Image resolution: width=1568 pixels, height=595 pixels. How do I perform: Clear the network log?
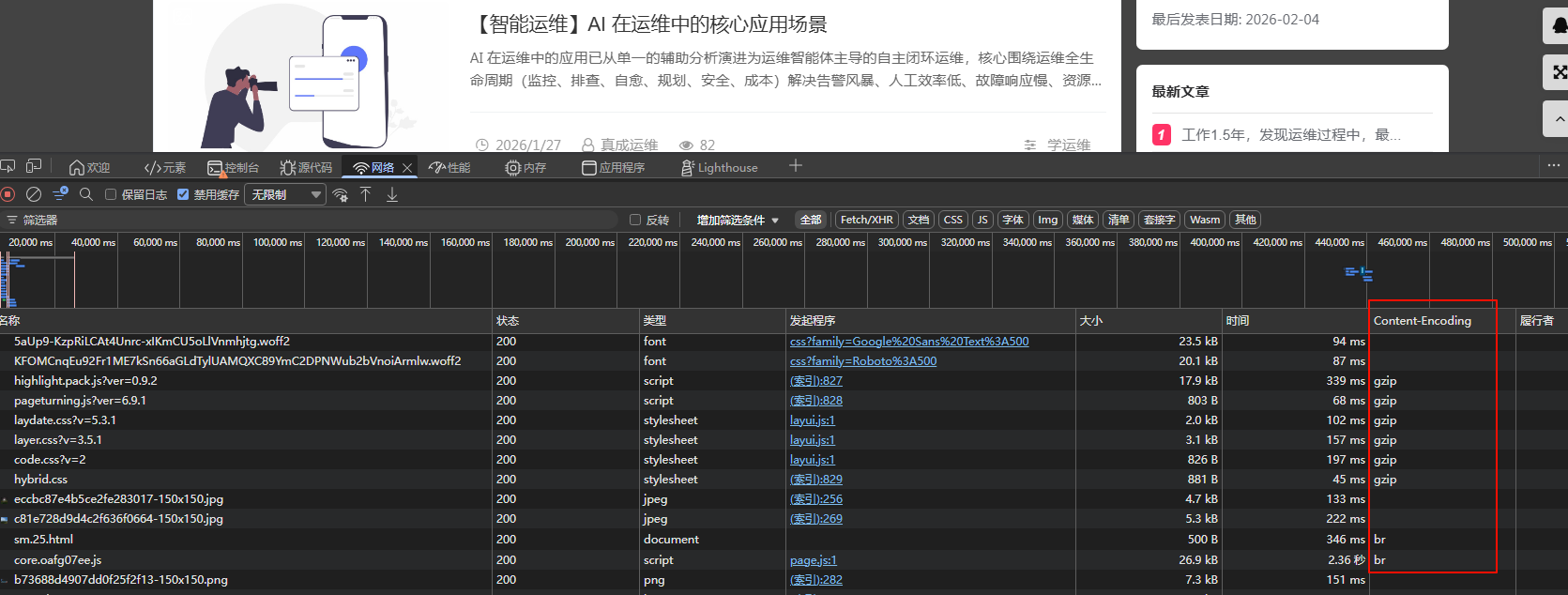click(x=34, y=194)
